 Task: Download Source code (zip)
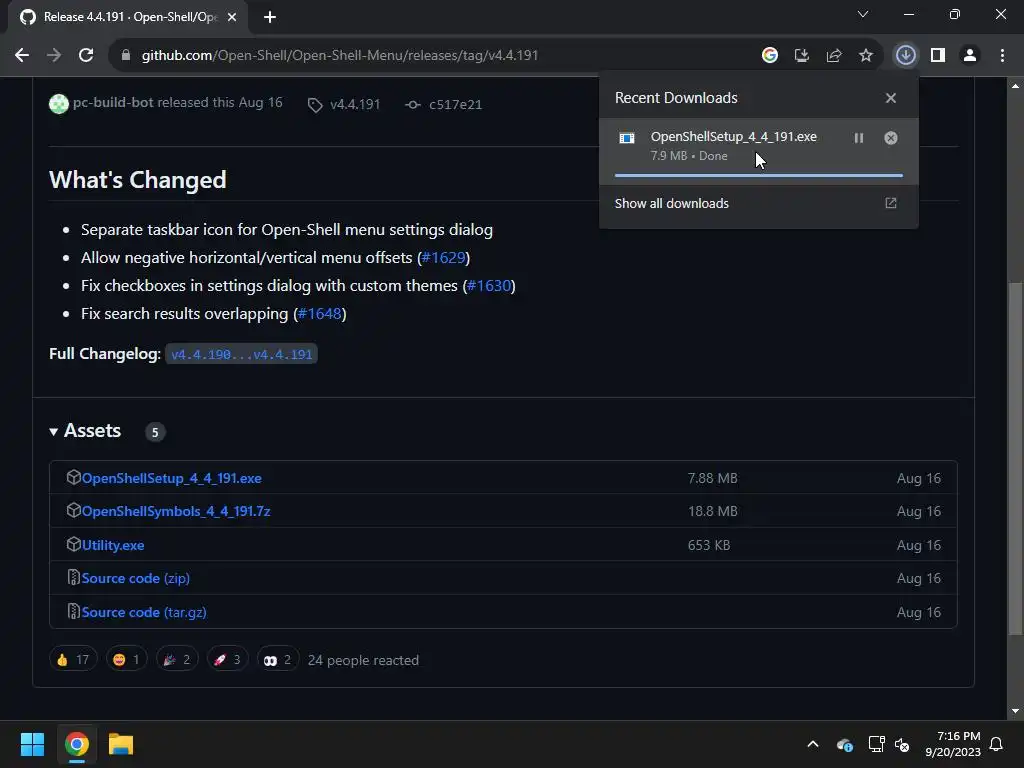pyautogui.click(x=135, y=579)
